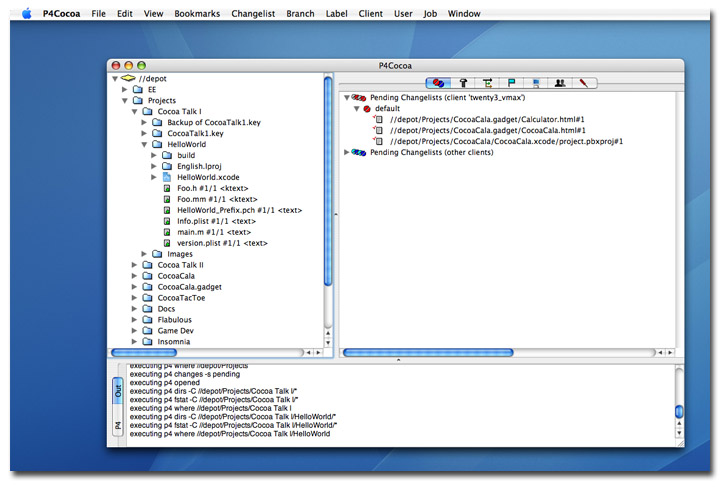Click the yellow //depot root icon

128,79
